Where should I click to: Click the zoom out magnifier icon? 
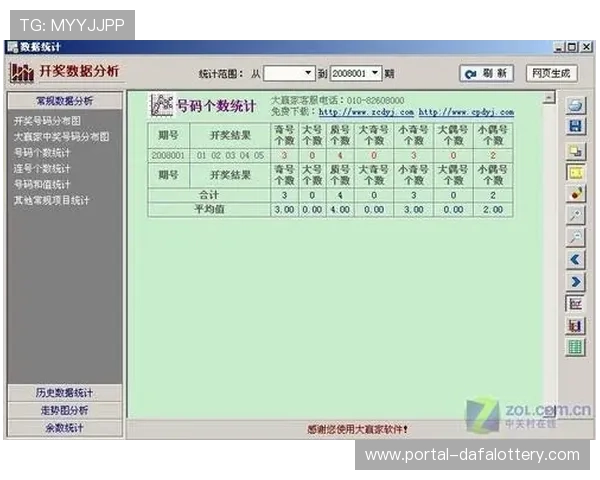576,238
